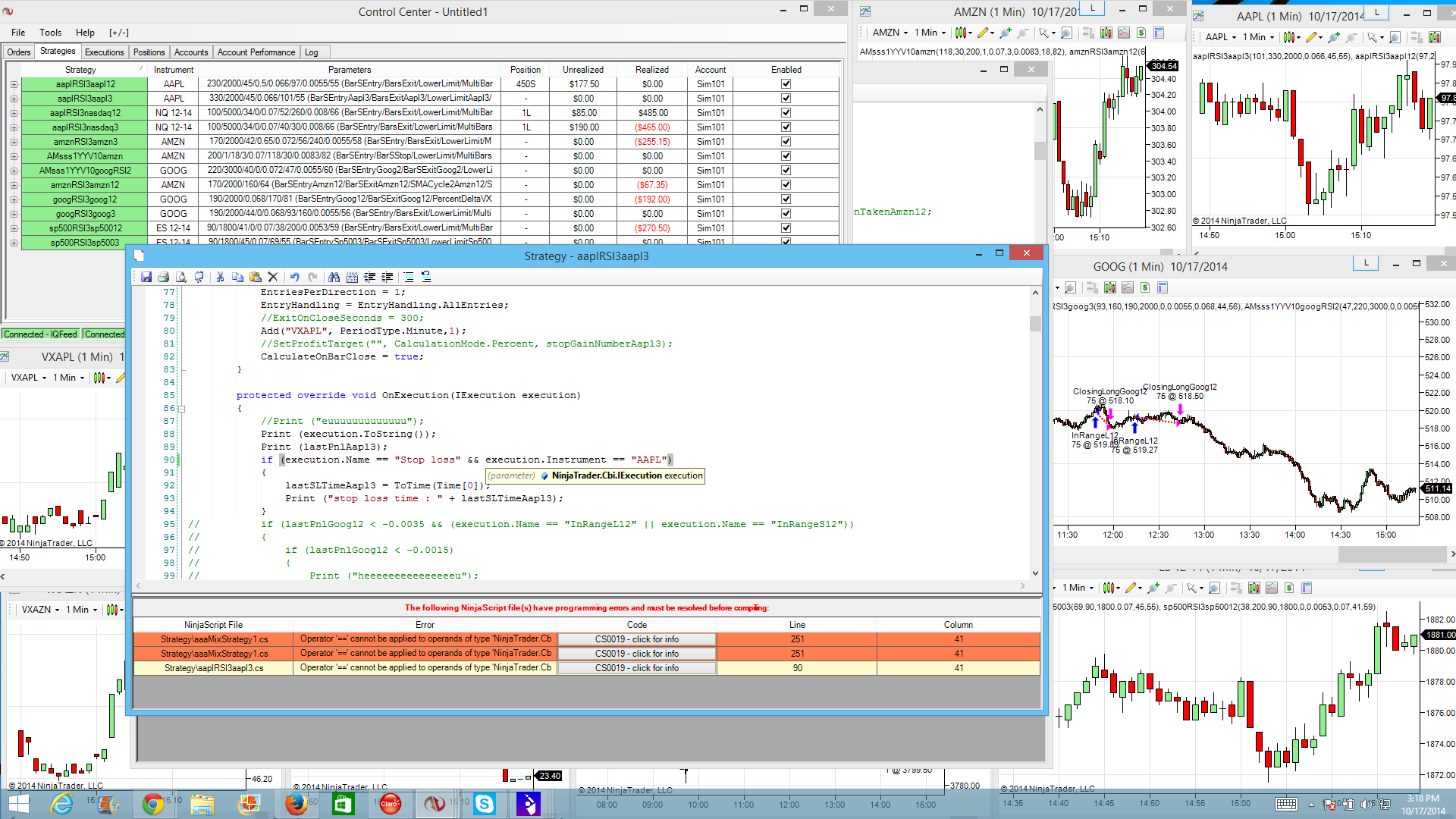Open Find with the binoculars icon

(334, 278)
